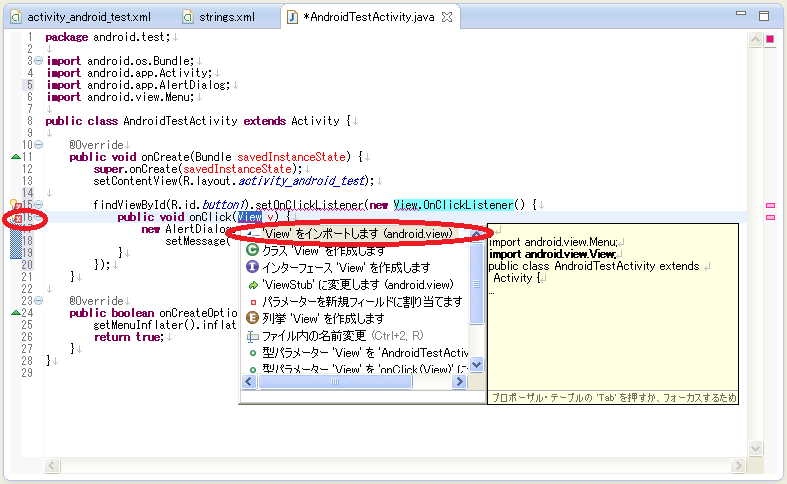Click the error marker on line 16
Image resolution: width=787 pixels, height=484 pixels.
pos(16,218)
